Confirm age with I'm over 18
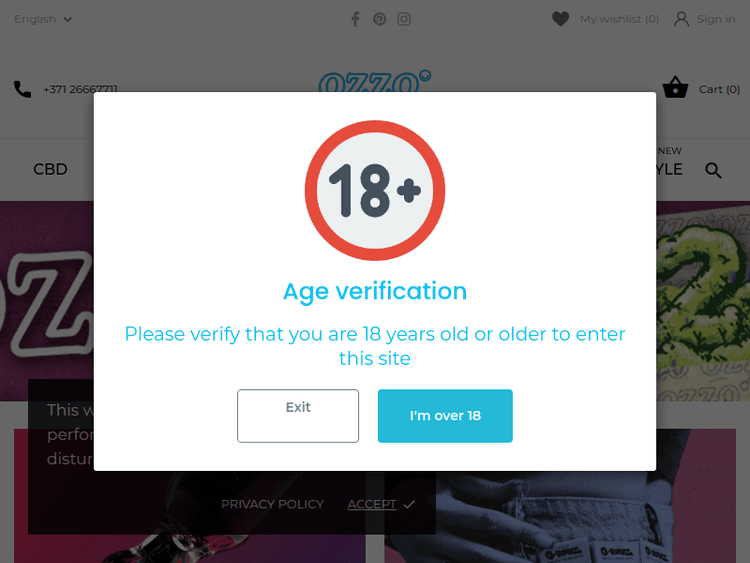 tap(445, 416)
